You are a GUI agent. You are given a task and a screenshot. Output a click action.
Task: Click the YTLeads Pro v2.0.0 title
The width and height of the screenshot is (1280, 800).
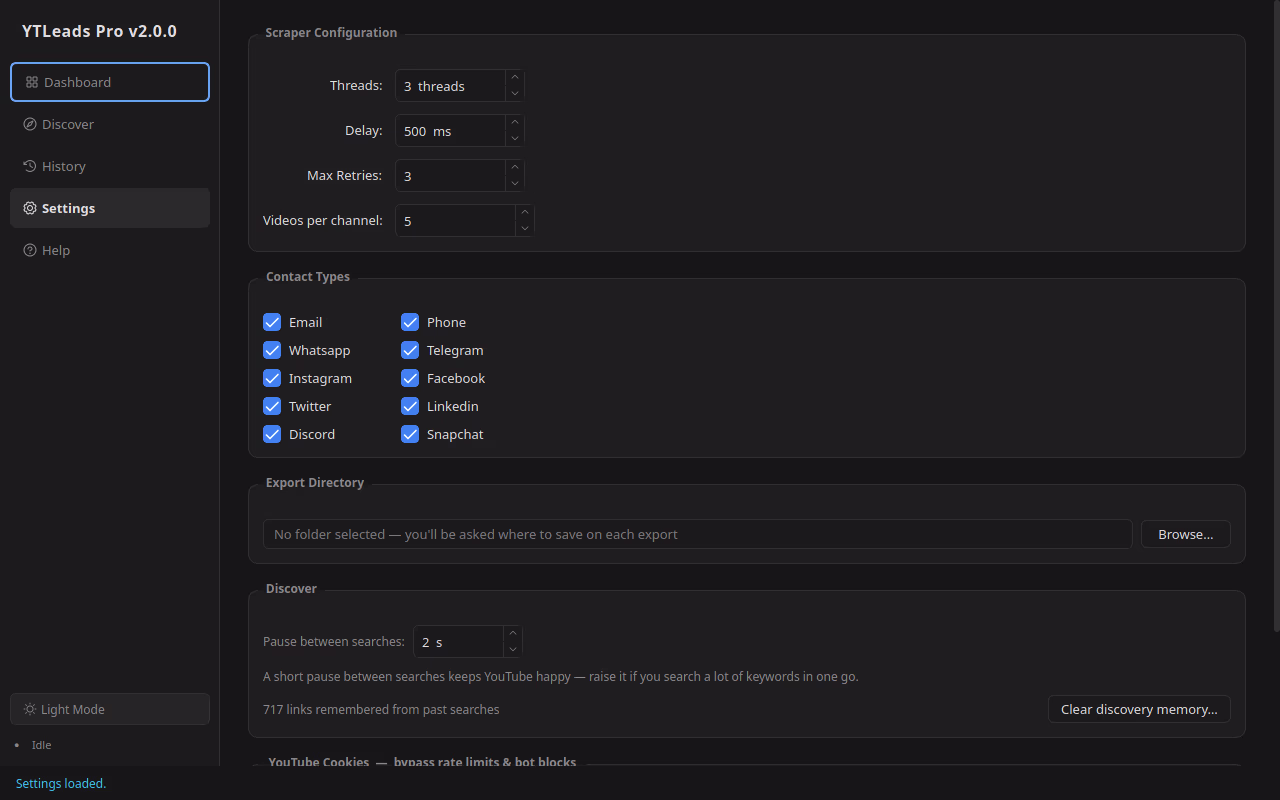[99, 31]
